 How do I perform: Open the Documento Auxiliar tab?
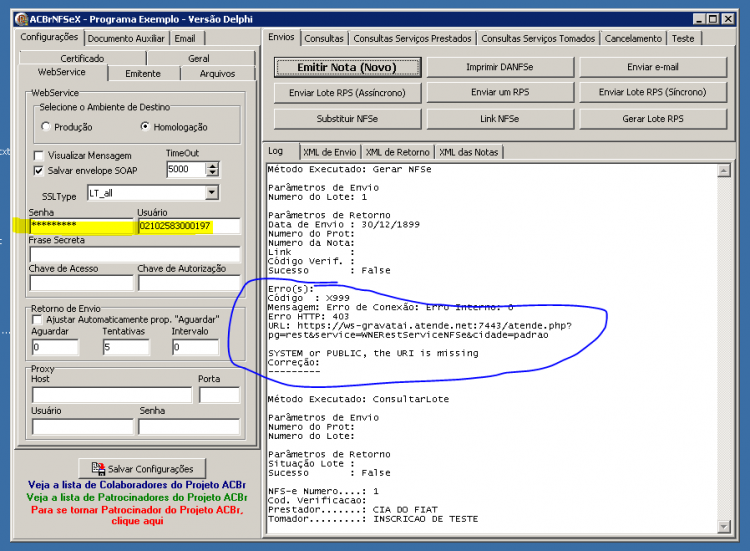126,39
